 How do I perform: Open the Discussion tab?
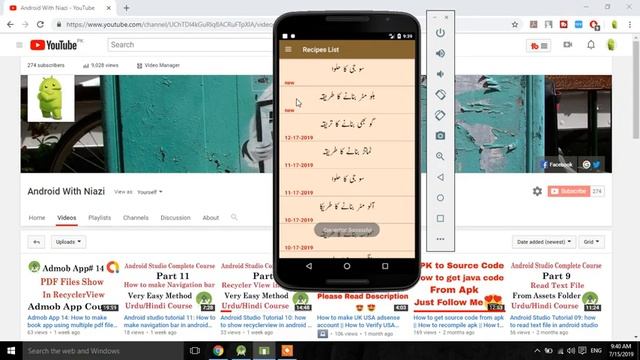pyautogui.click(x=176, y=218)
